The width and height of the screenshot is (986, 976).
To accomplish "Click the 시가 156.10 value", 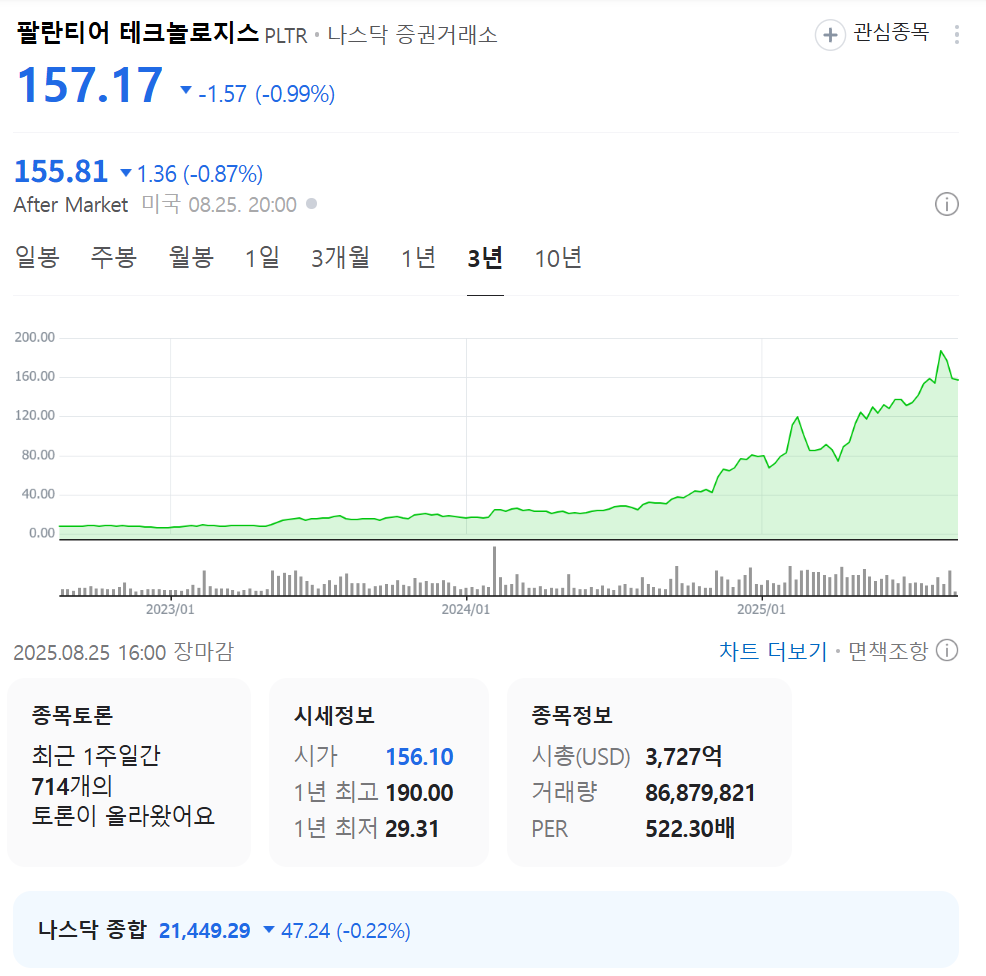I will (419, 757).
